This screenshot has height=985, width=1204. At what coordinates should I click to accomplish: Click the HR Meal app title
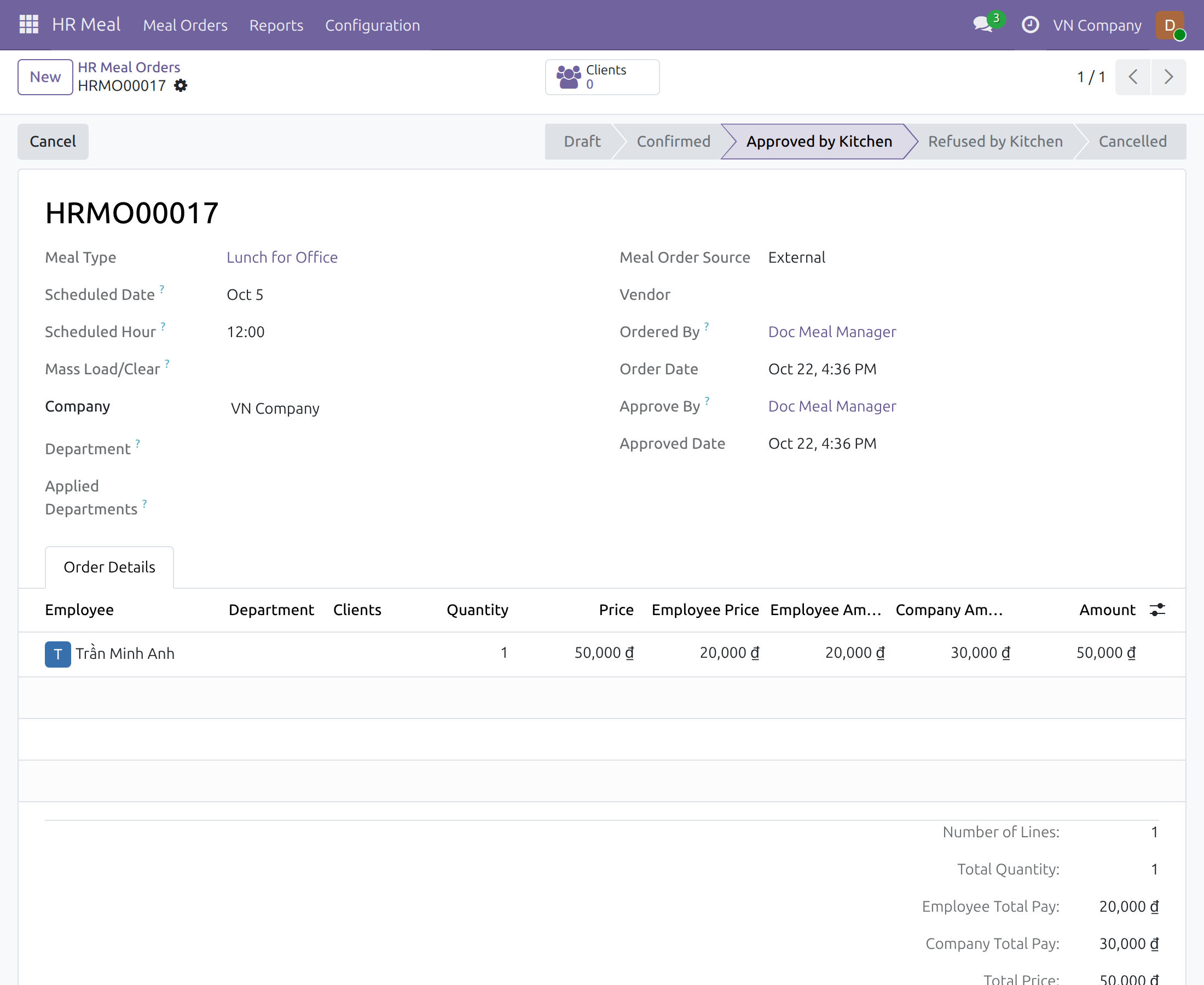coord(86,25)
